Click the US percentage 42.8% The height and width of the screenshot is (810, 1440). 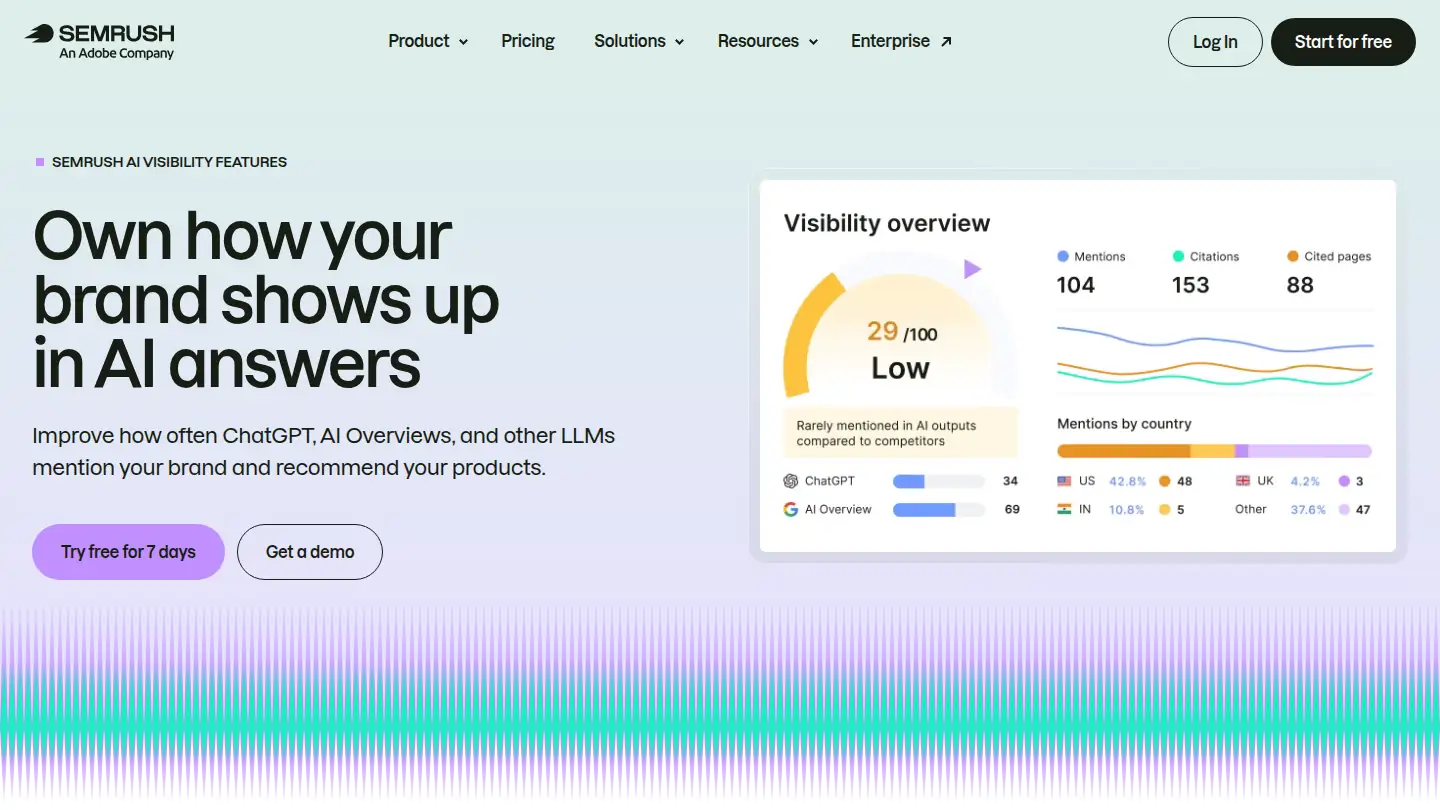coord(1128,481)
